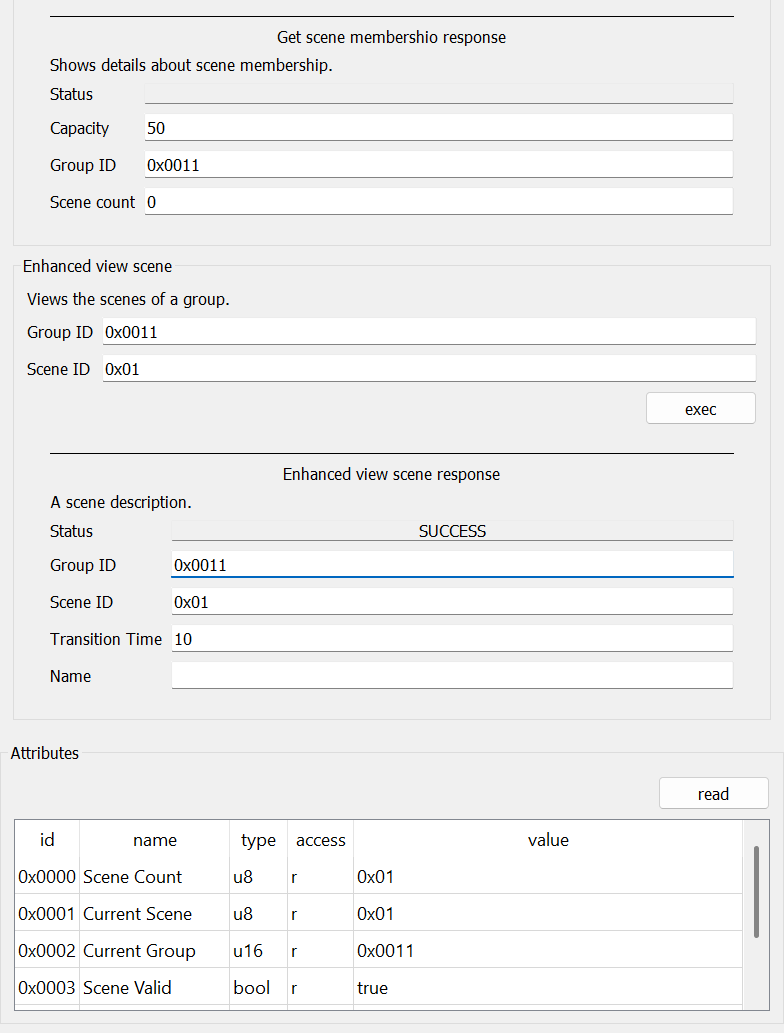This screenshot has width=784, height=1033.
Task: Click the read button in Attributes
Action: tap(714, 793)
